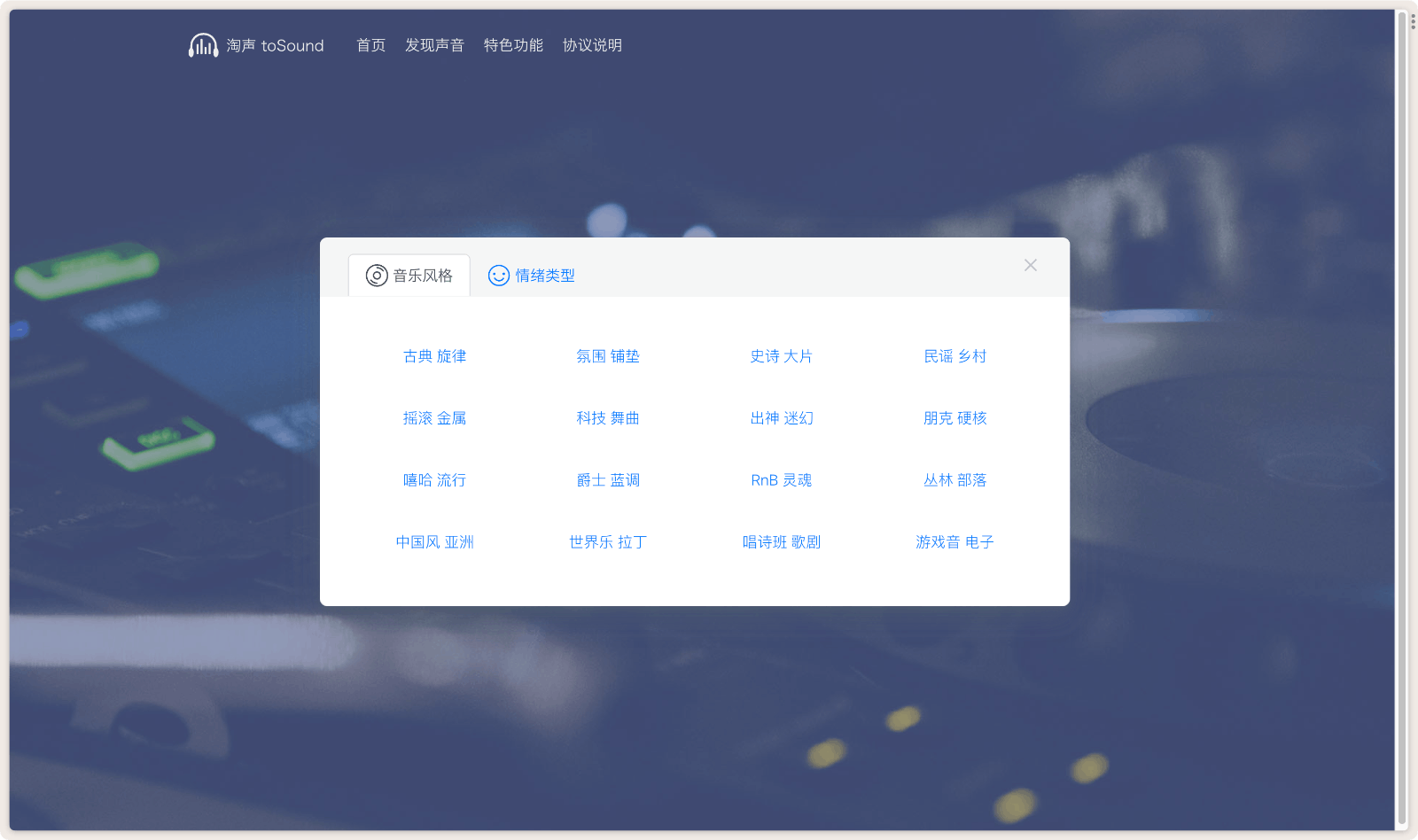Select the RnB 灵魂 style
This screenshot has width=1418, height=840.
tap(781, 480)
